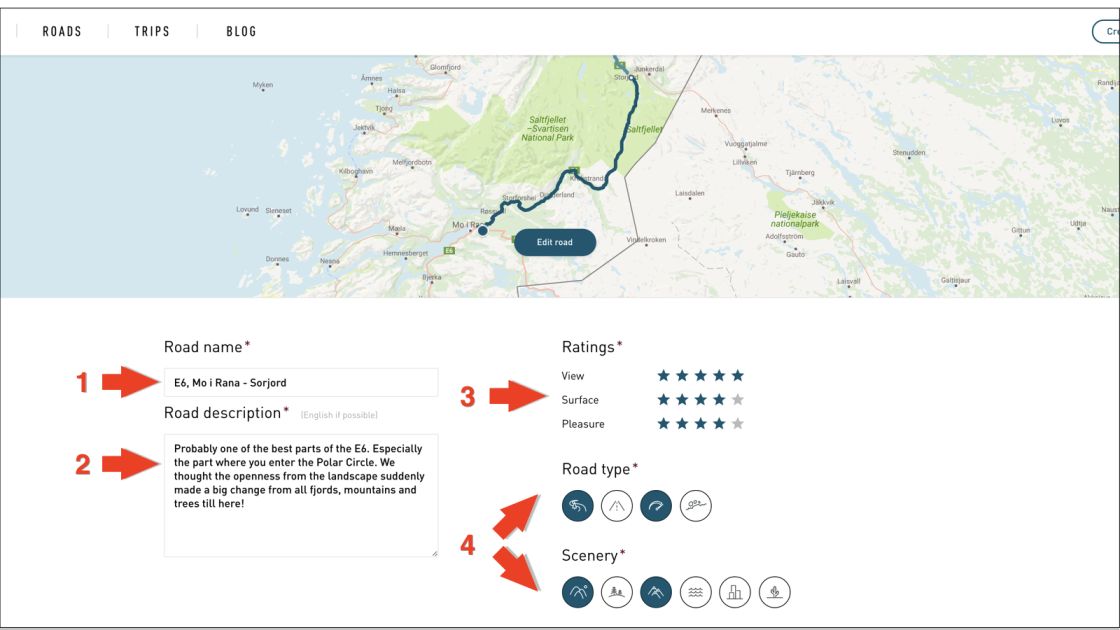Screen dimensions: 1120x630
Task: Select the water waves scenery icon
Action: [695, 592]
